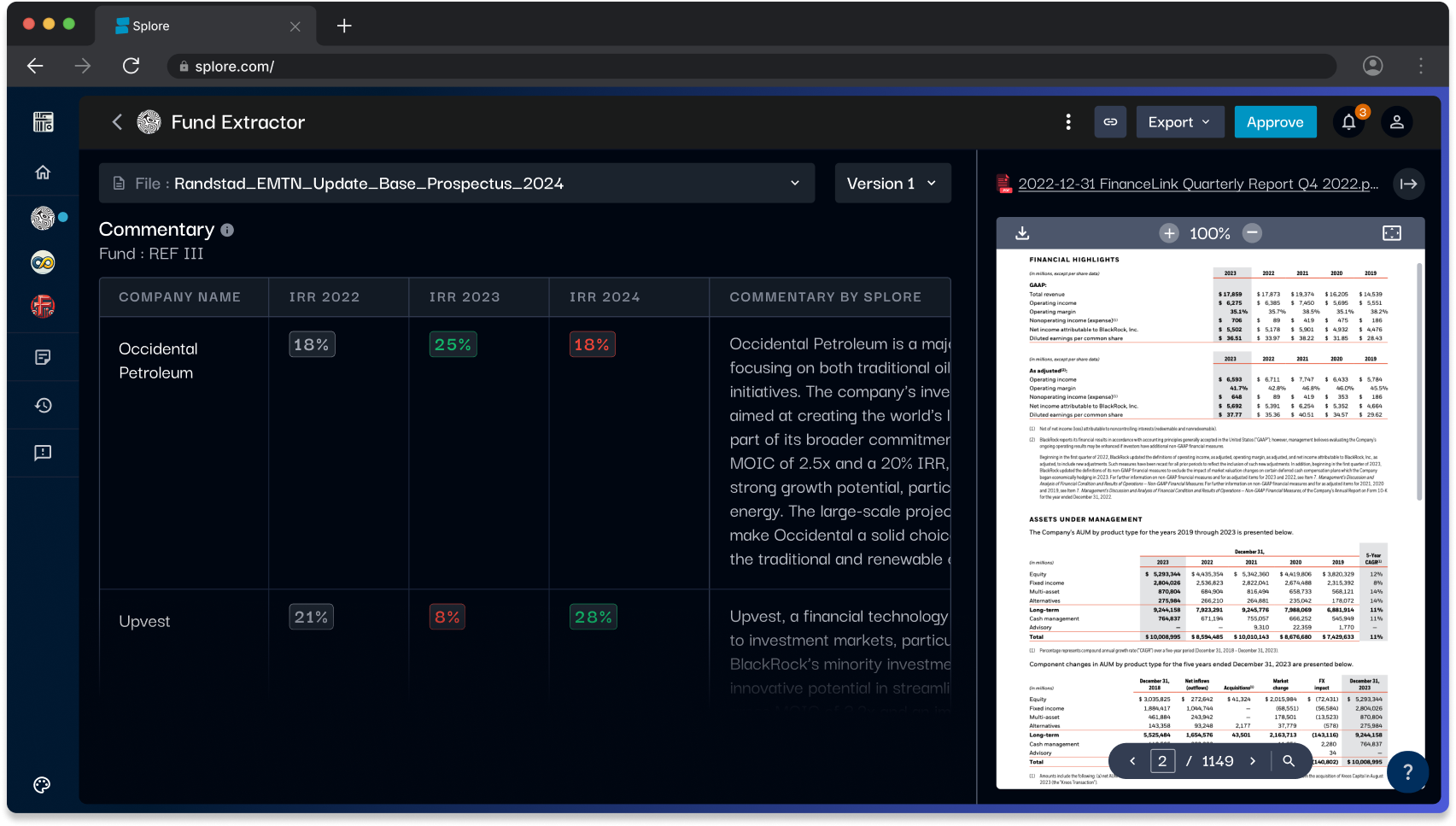Go to Home in sidebar
The width and height of the screenshot is (1456, 826).
click(x=43, y=173)
